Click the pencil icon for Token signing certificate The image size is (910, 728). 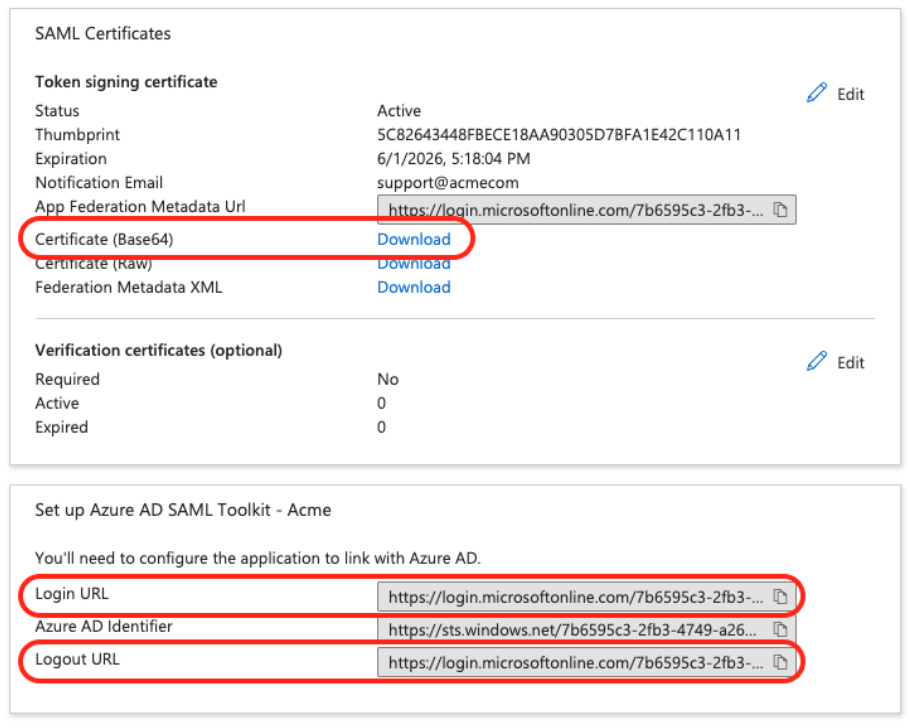click(x=817, y=94)
